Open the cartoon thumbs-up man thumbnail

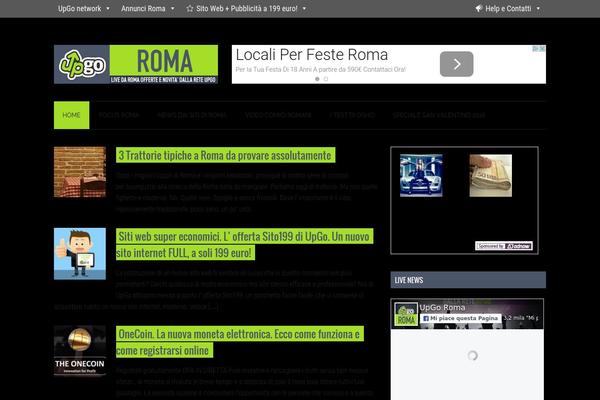(80, 254)
